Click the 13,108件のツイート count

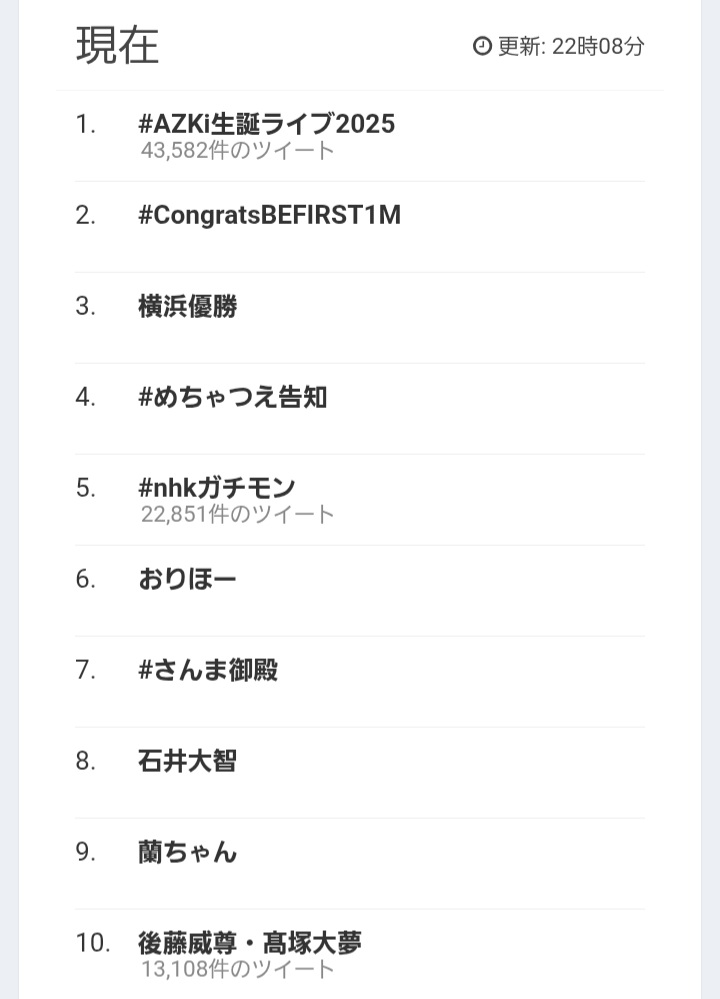tap(238, 969)
